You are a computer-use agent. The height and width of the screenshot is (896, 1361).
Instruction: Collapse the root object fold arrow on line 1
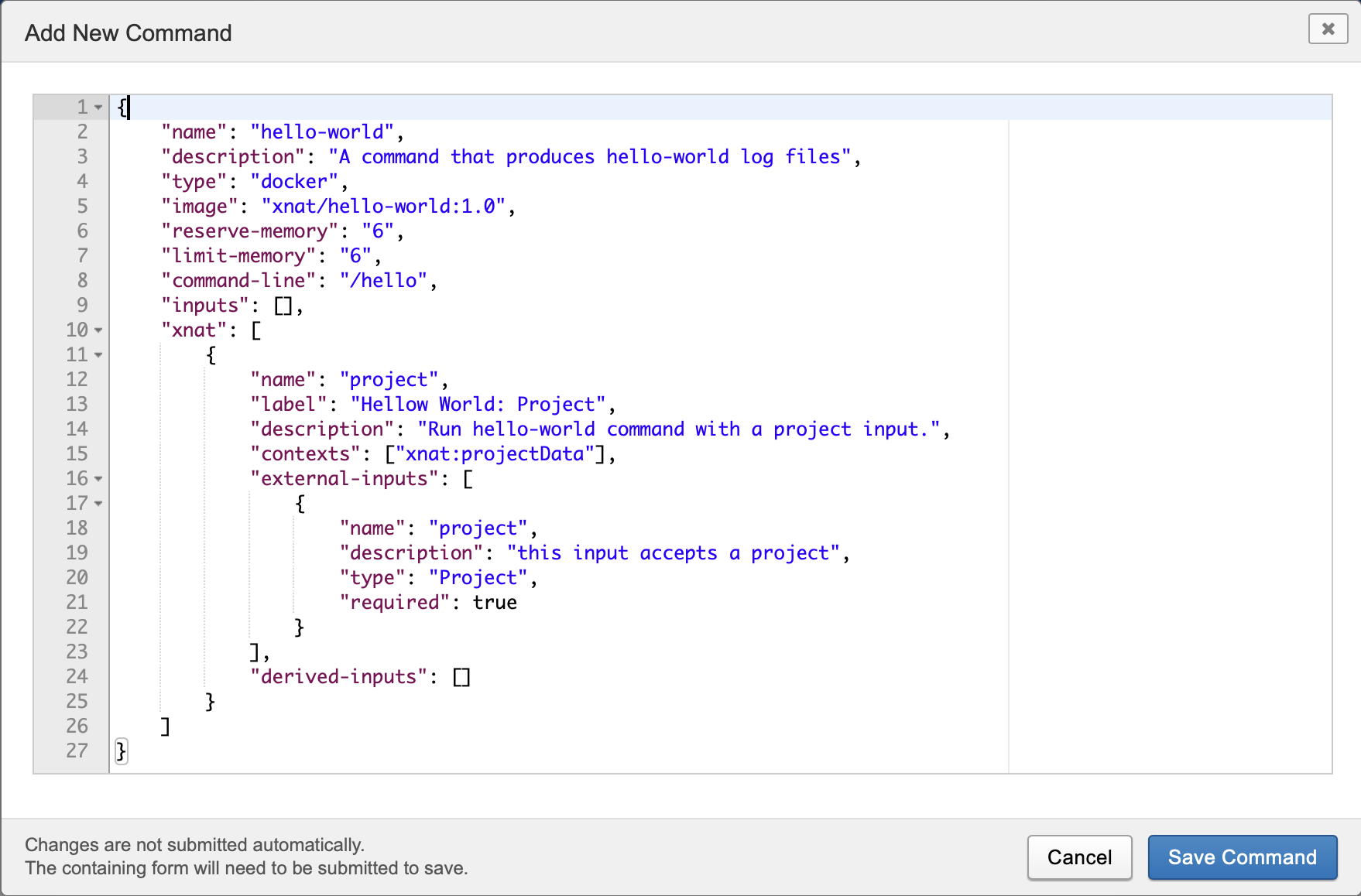(98, 108)
